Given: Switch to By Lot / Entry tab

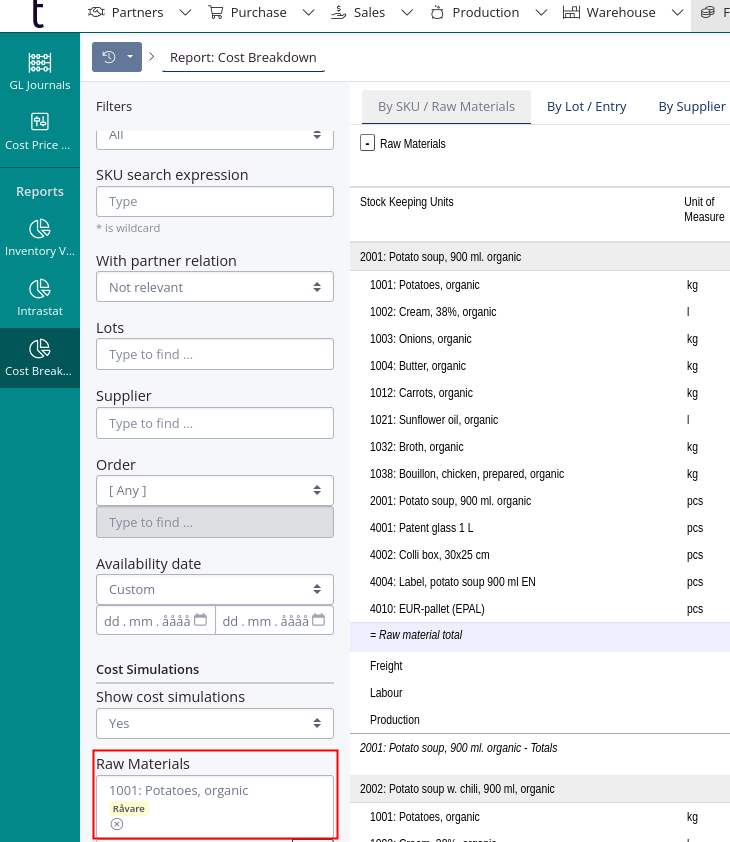Looking at the screenshot, I should [x=586, y=106].
